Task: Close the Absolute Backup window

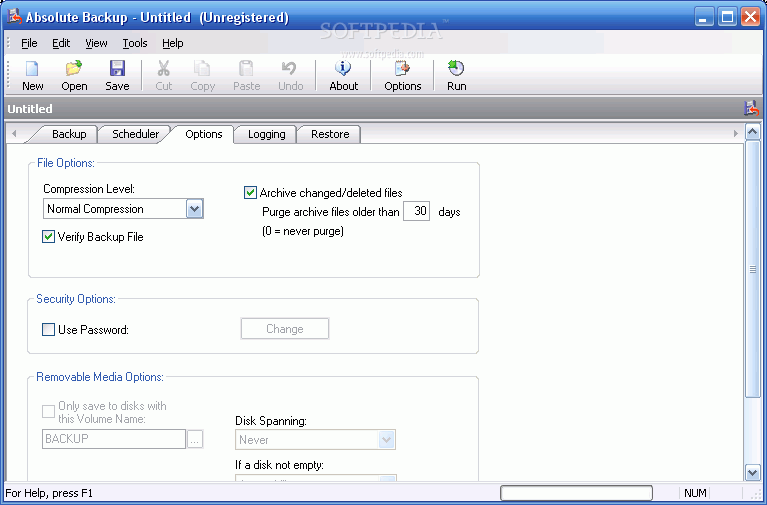Action: 750,17
